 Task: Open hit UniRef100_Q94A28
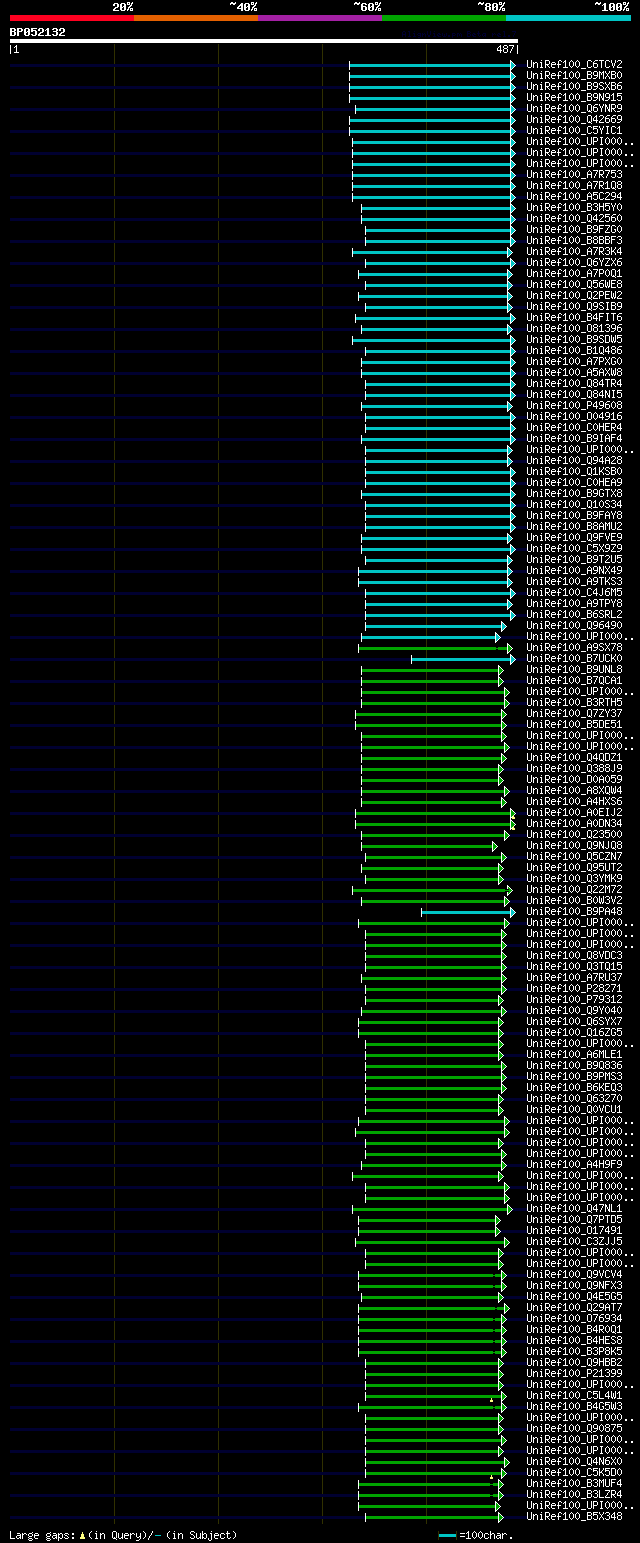click(574, 460)
